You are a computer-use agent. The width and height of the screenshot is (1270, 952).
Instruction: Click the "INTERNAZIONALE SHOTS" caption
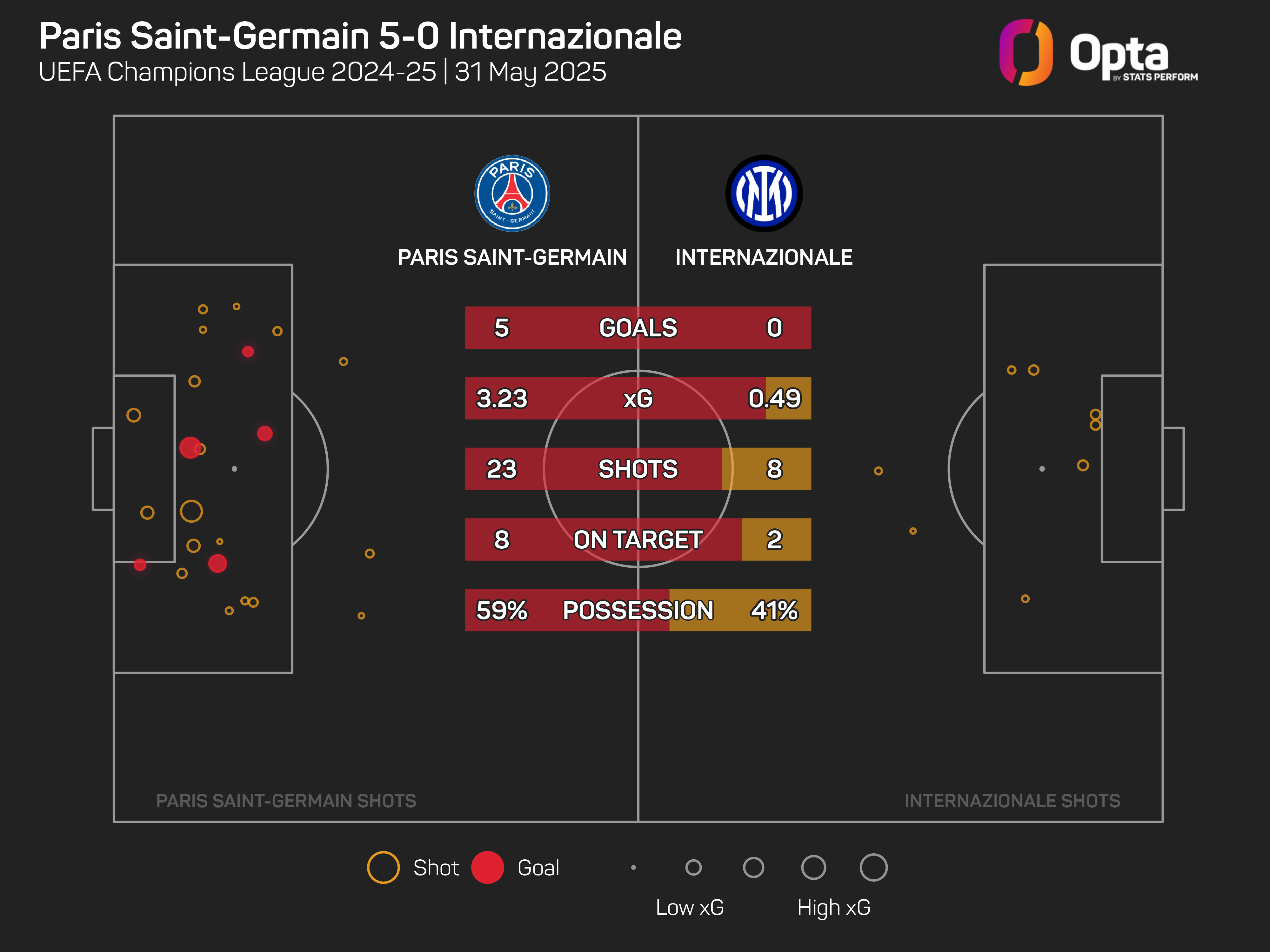tap(1012, 801)
